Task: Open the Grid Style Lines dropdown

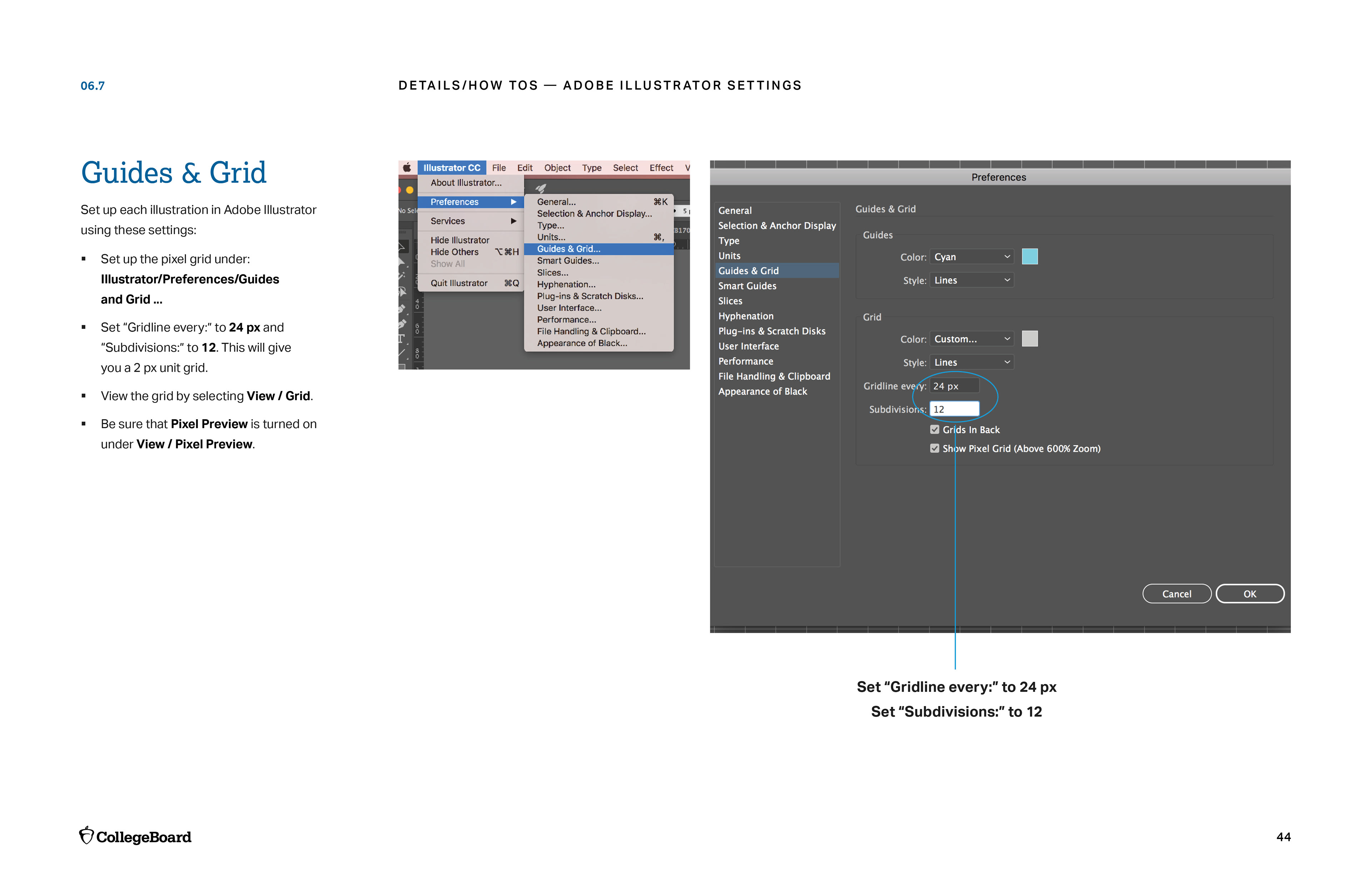Action: (x=971, y=362)
